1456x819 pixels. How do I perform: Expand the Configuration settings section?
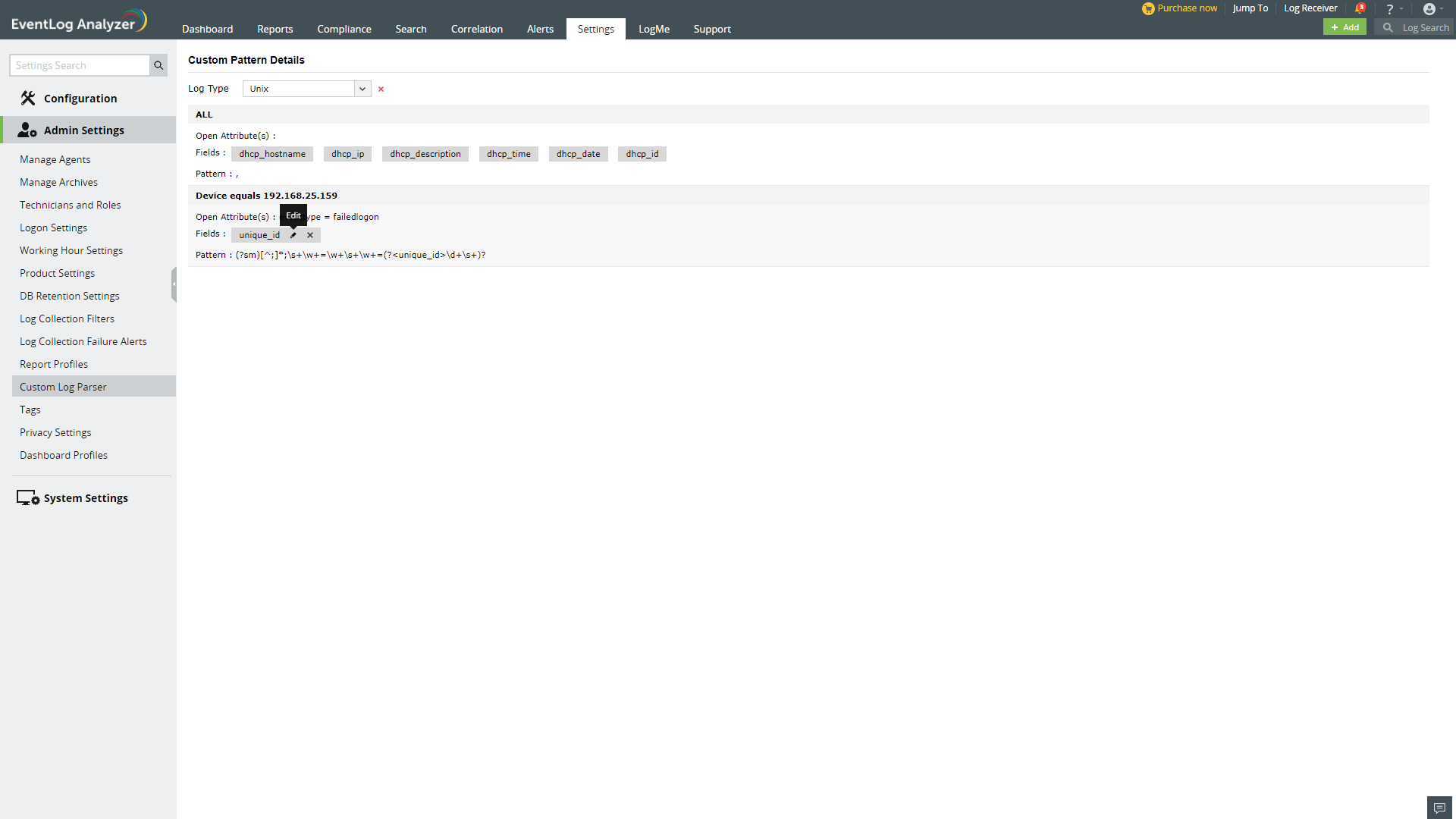pyautogui.click(x=80, y=99)
